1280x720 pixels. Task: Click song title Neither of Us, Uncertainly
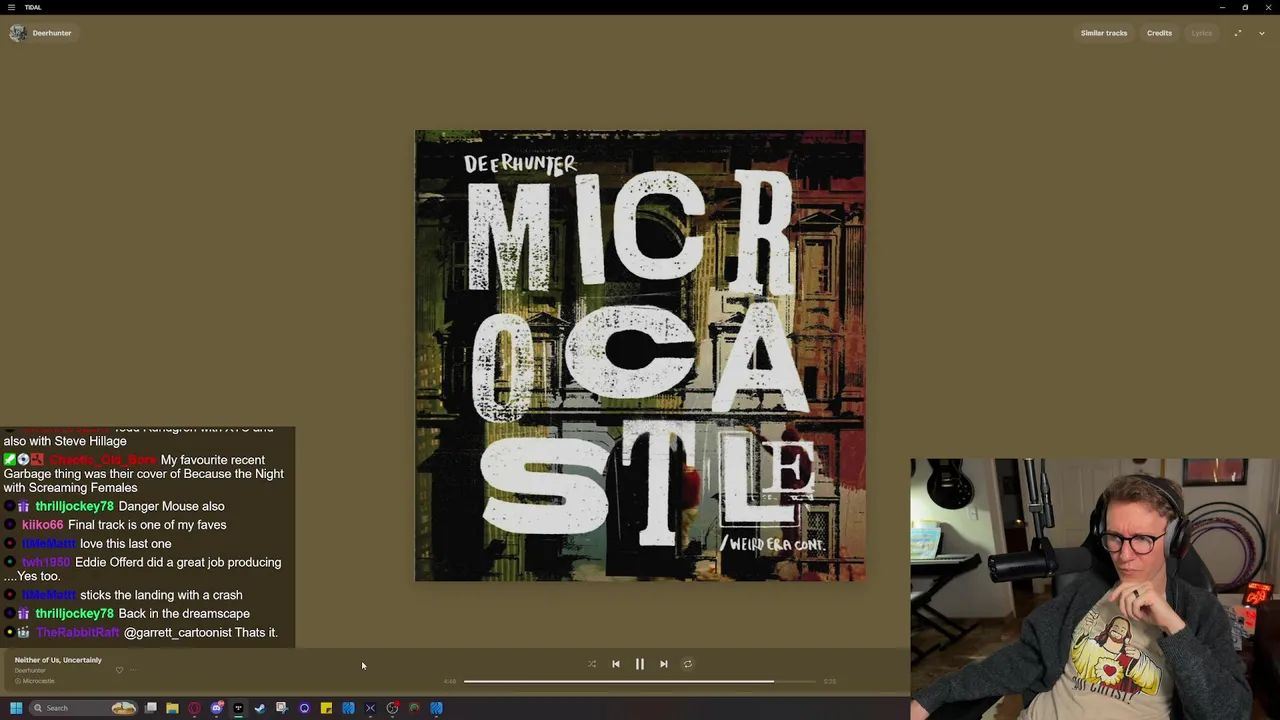[58, 660]
